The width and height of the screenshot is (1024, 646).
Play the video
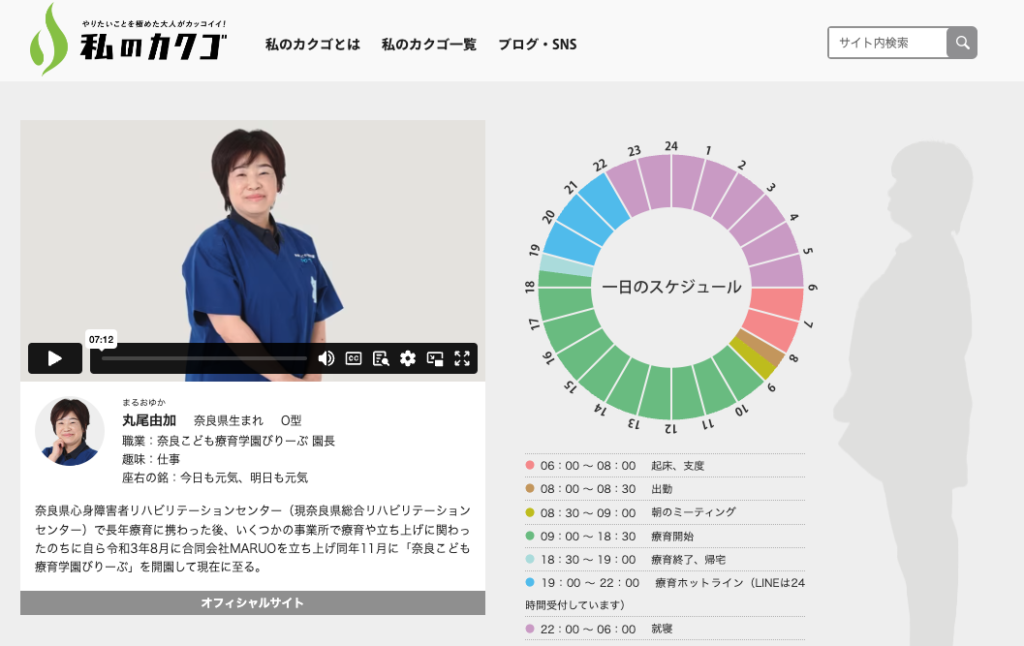click(x=54, y=358)
